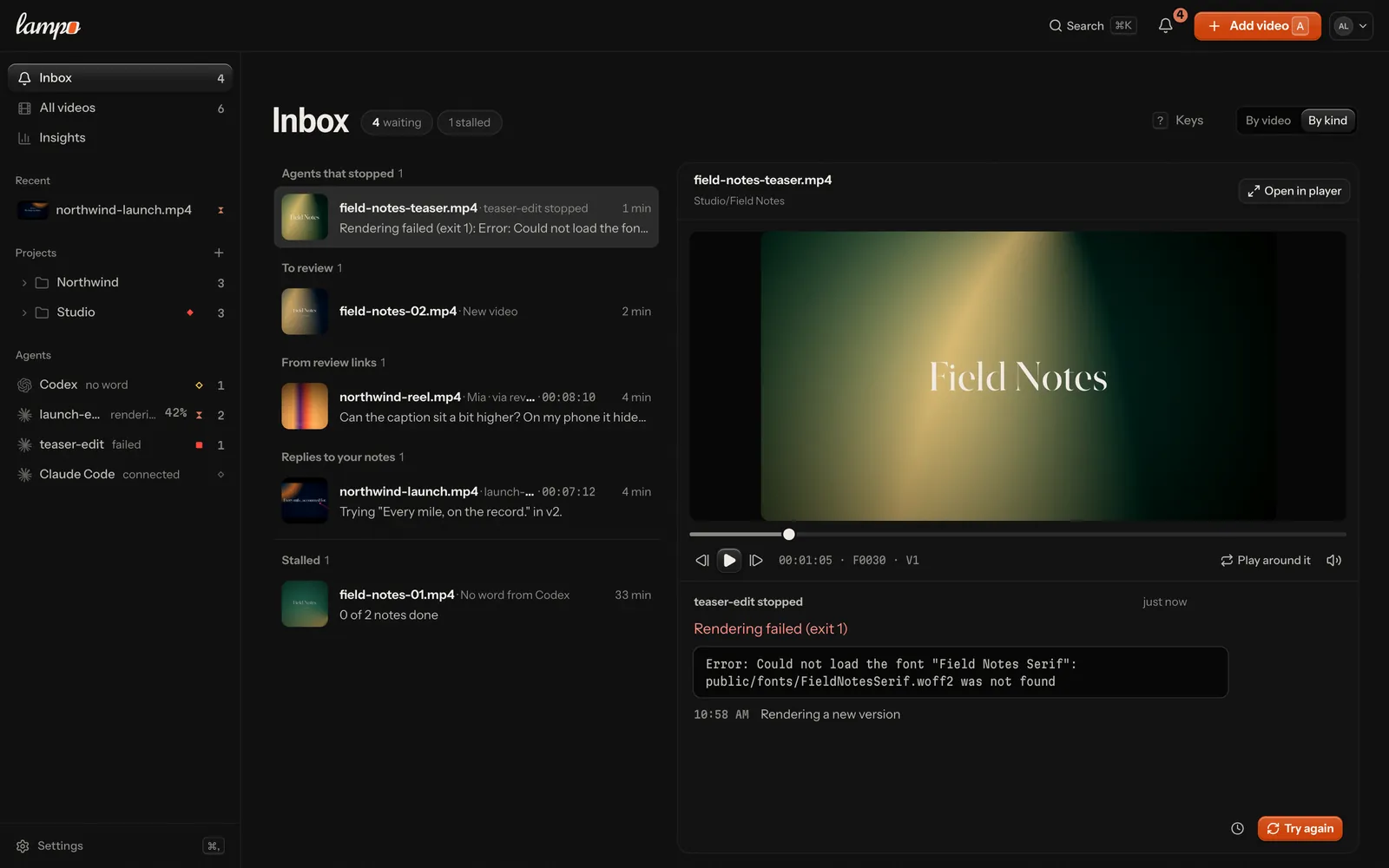Click the video scrubber handle

tap(788, 535)
